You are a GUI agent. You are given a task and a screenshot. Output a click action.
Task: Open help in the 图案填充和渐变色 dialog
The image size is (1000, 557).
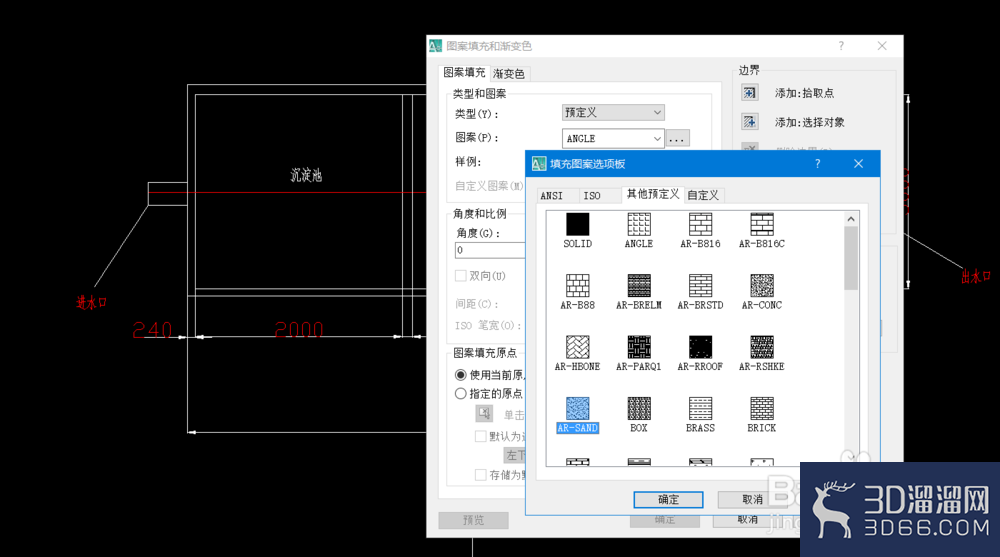[841, 46]
